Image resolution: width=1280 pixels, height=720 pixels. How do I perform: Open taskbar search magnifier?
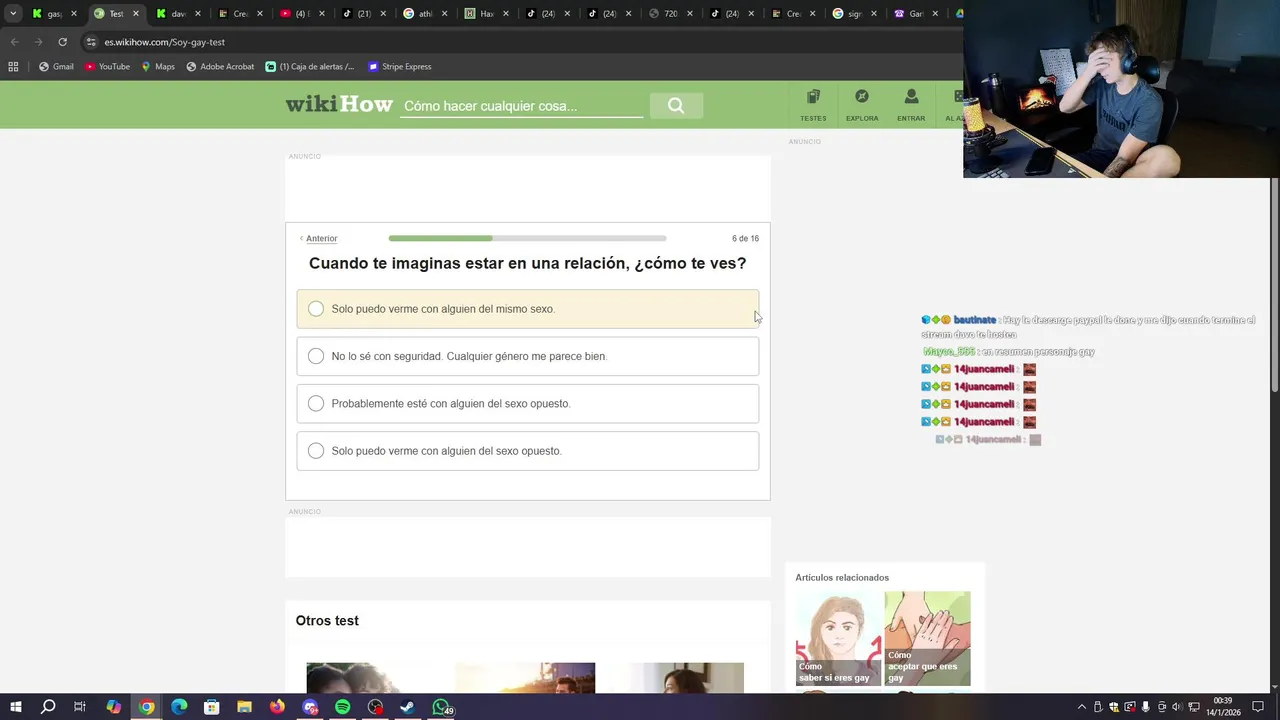48,707
